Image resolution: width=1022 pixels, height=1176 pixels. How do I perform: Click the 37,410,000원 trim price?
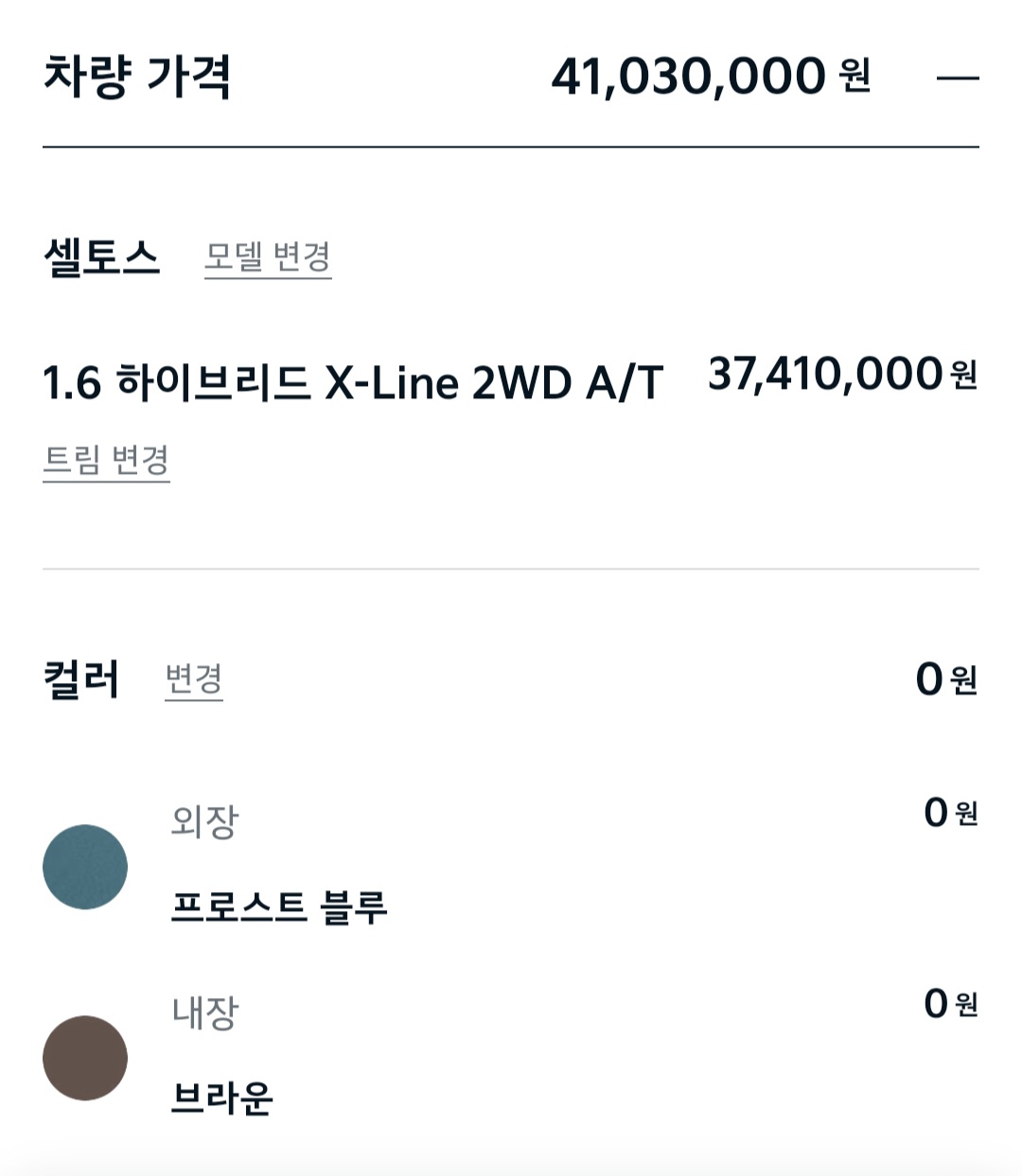(841, 374)
